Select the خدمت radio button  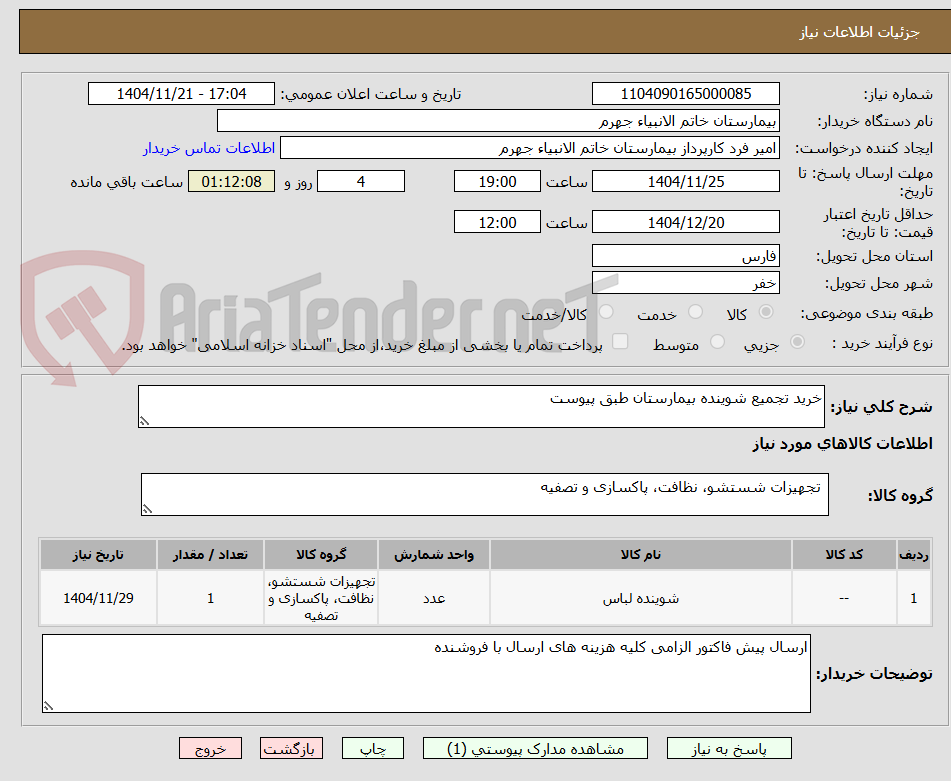click(x=695, y=312)
